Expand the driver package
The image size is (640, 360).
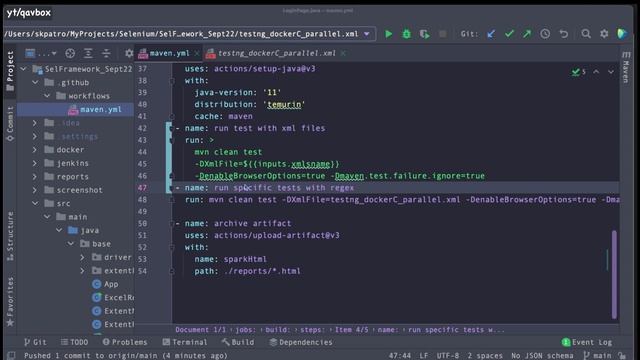click(x=82, y=257)
